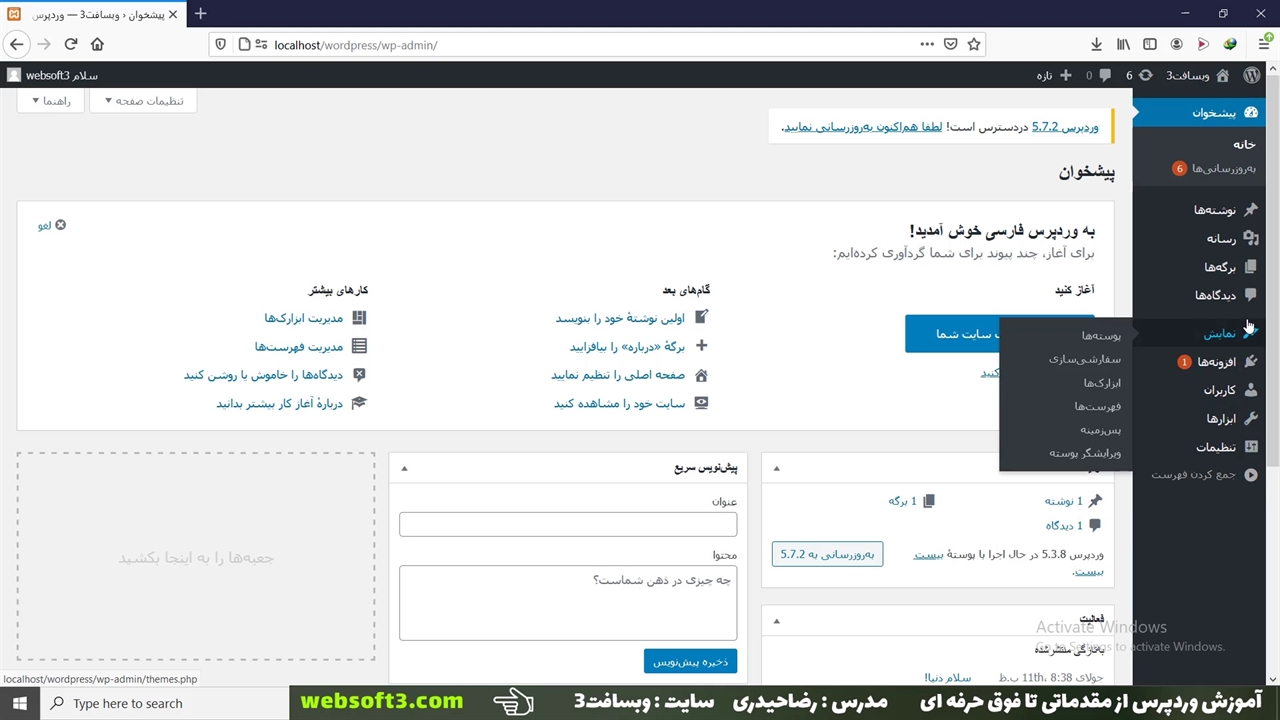Click the عنوان title input field
Viewport: 1280px width, 720px height.
tap(568, 524)
